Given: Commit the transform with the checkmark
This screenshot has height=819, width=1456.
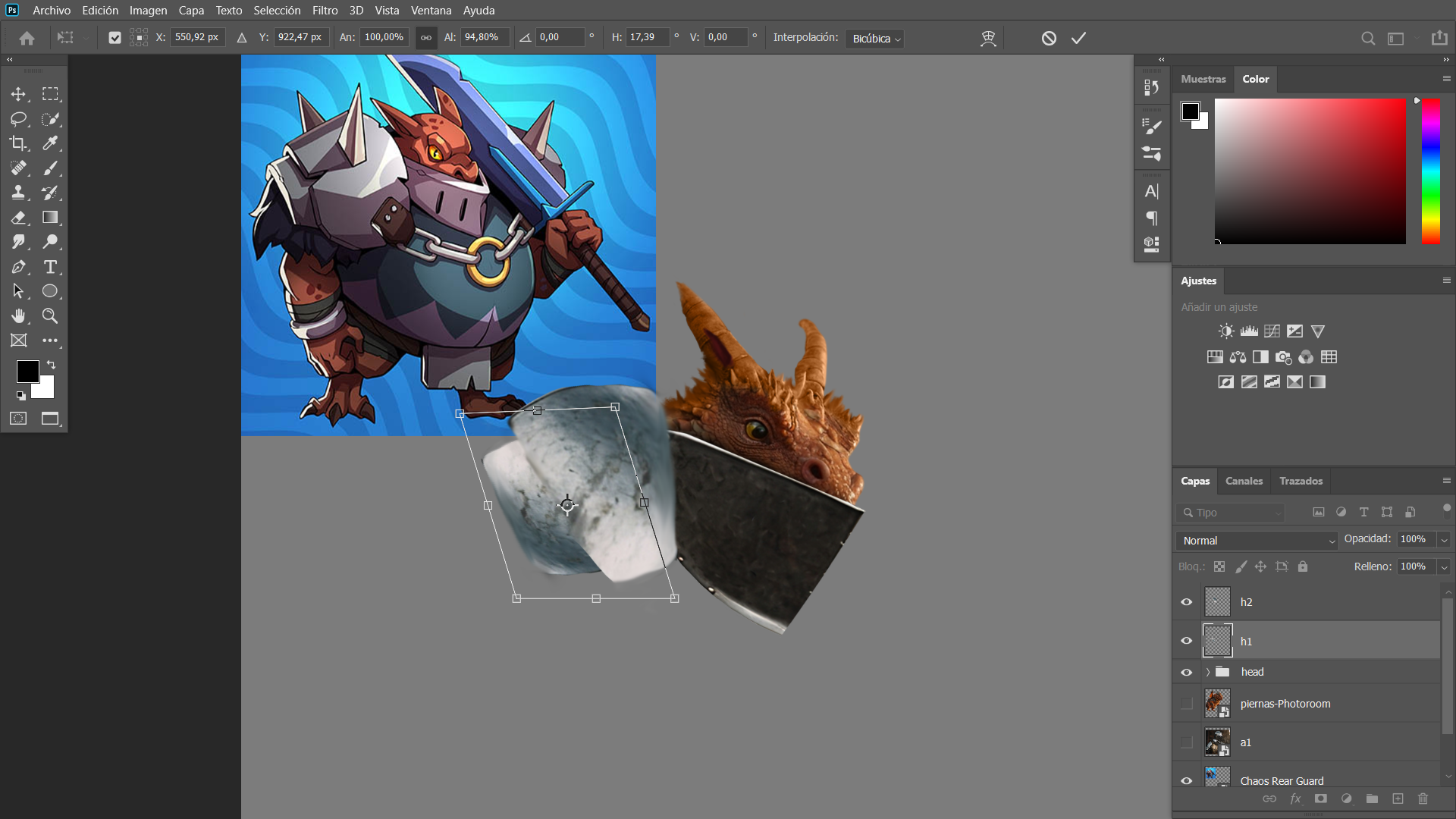Looking at the screenshot, I should 1078,38.
